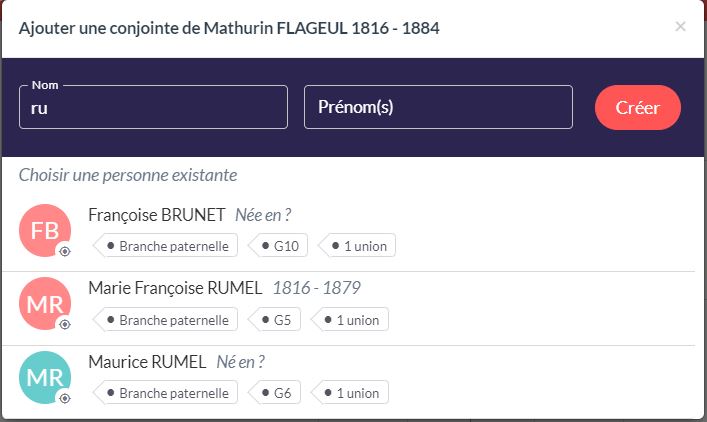This screenshot has height=422, width=707.
Task: Close the add spouse dialog with the X
Action: pos(680,27)
